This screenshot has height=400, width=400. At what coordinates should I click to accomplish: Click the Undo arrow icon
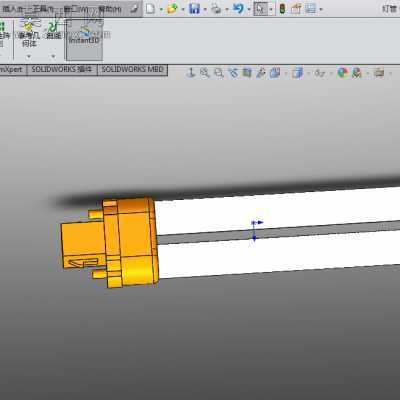click(x=238, y=8)
